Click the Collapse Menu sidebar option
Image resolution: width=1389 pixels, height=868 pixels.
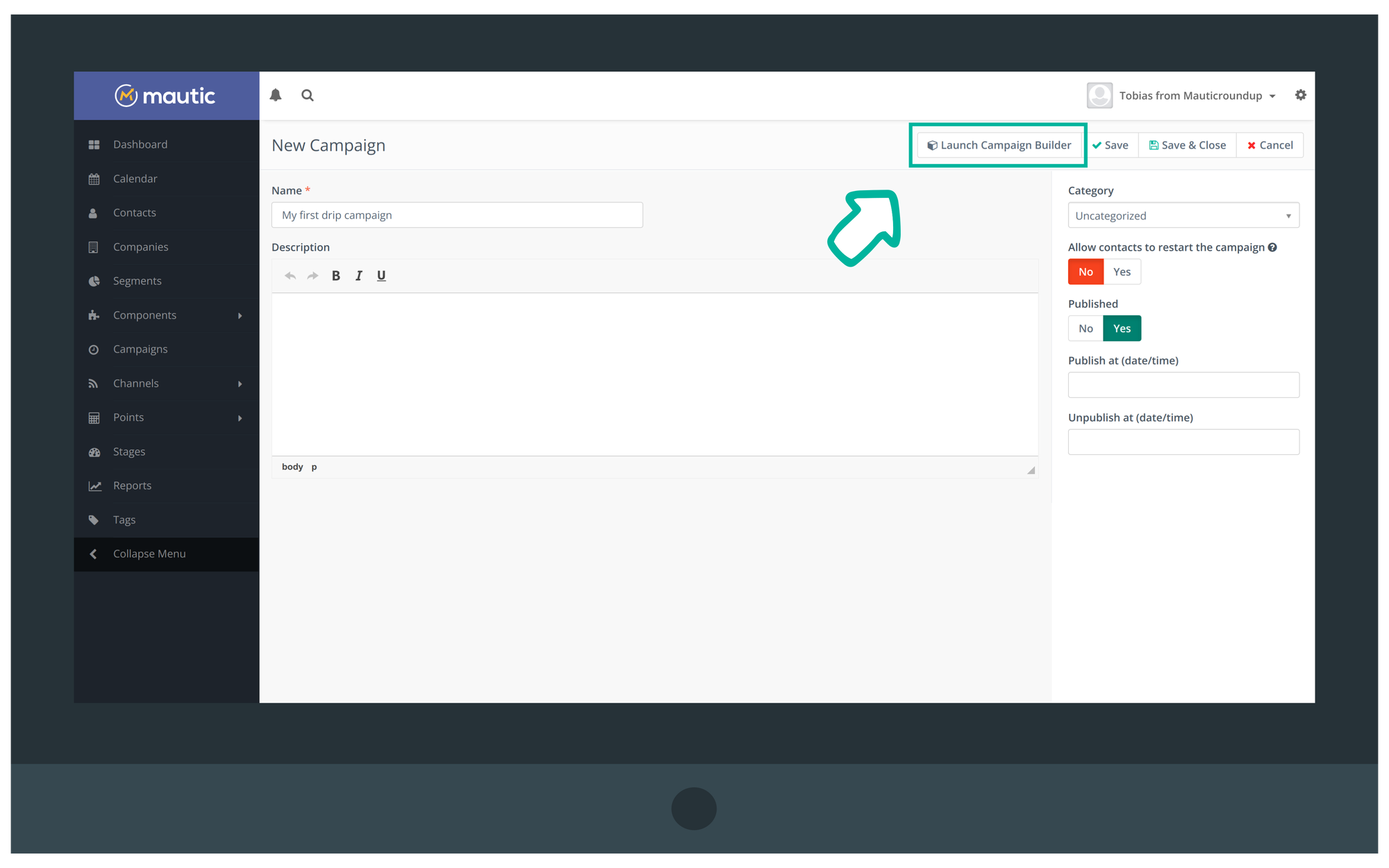148,553
